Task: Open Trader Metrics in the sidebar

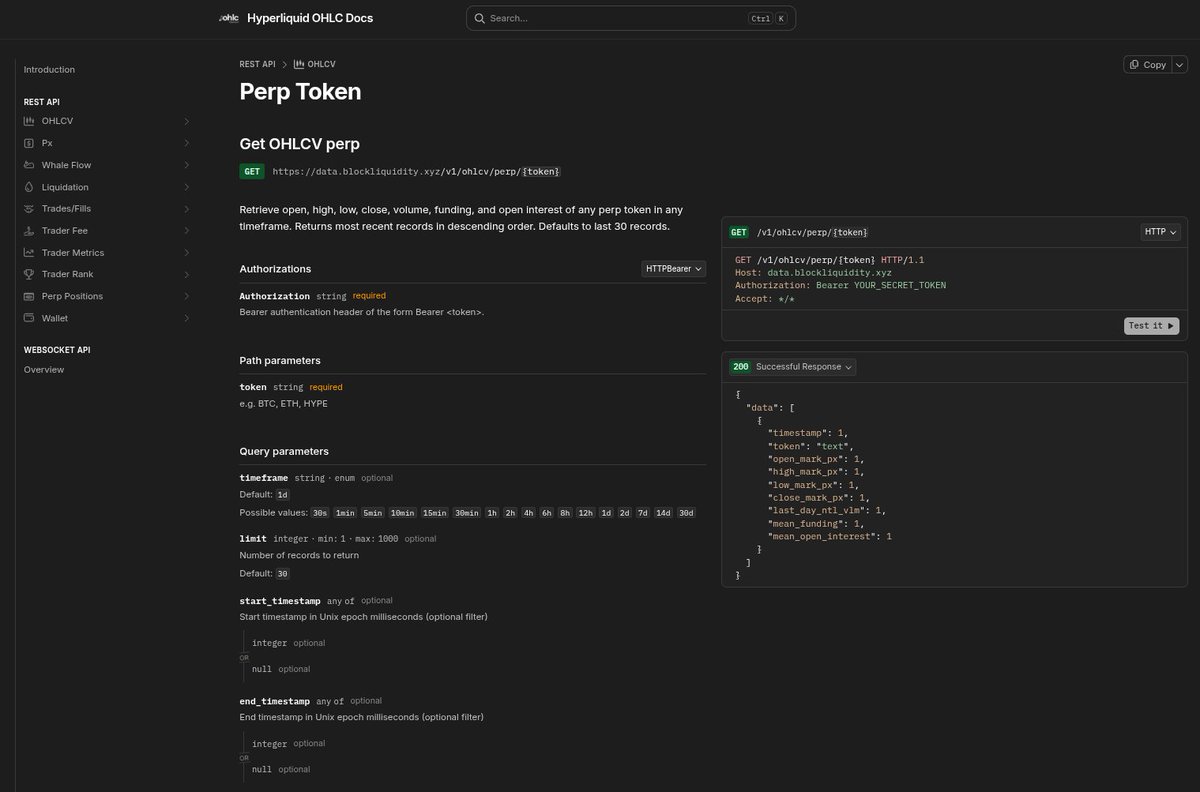Action: pyautogui.click(x=73, y=253)
